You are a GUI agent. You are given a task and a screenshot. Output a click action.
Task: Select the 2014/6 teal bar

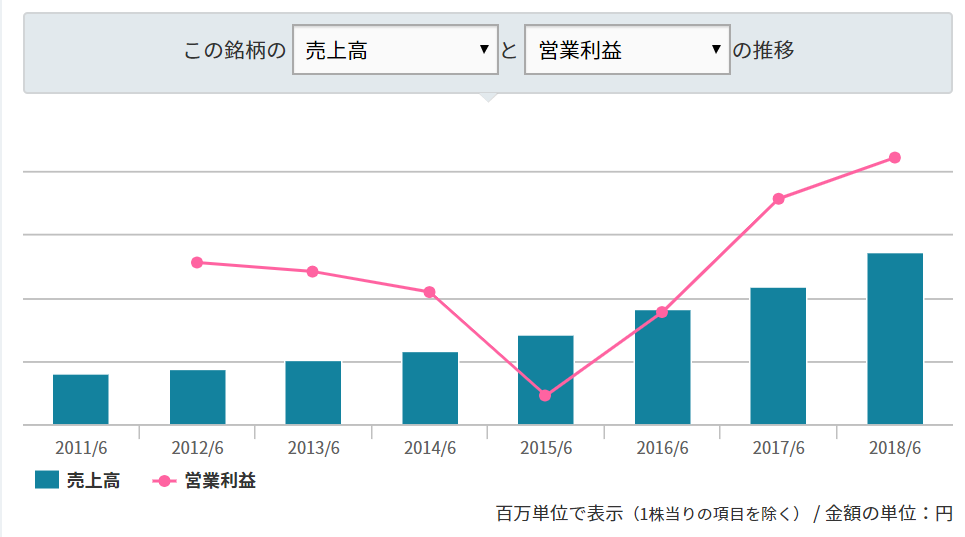[430, 389]
